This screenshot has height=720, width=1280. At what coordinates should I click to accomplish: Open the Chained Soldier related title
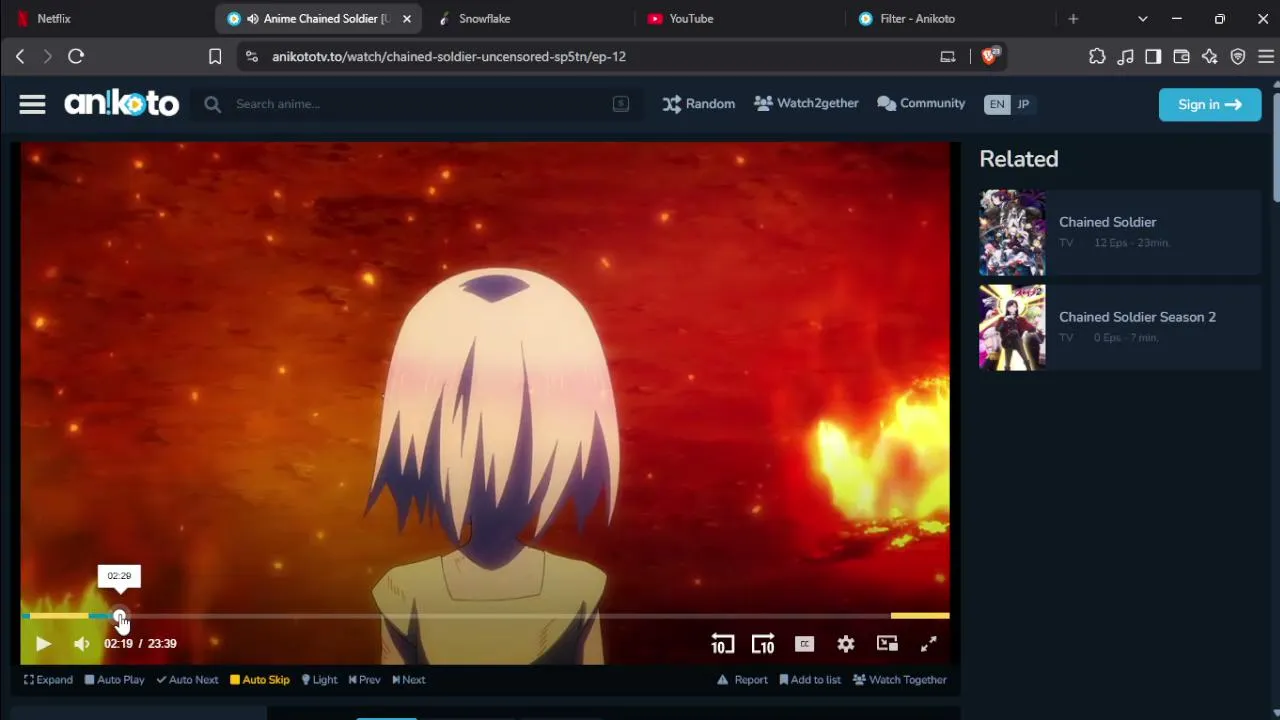tap(1107, 222)
